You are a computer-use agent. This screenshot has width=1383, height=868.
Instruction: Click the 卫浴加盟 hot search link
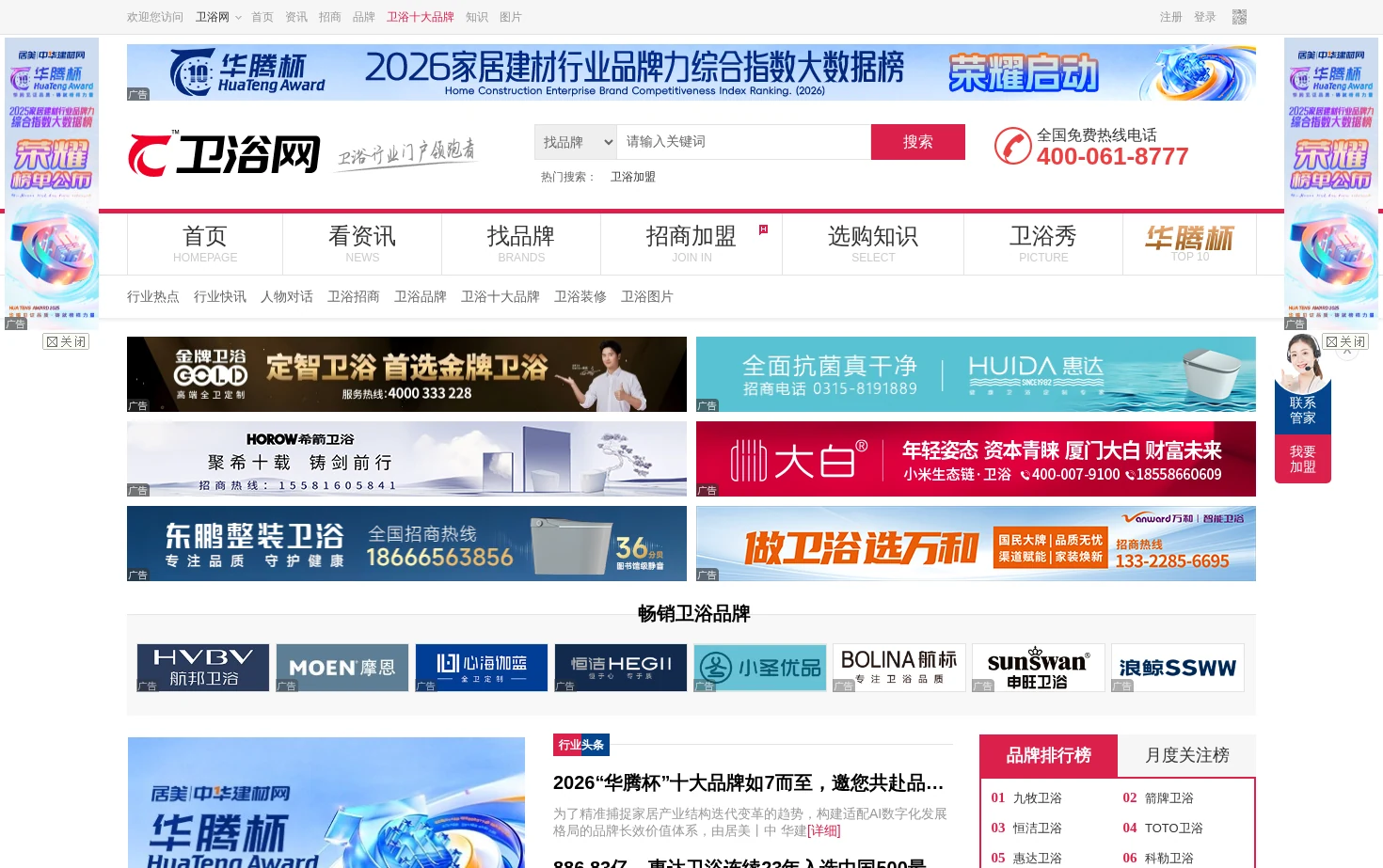coord(633,177)
